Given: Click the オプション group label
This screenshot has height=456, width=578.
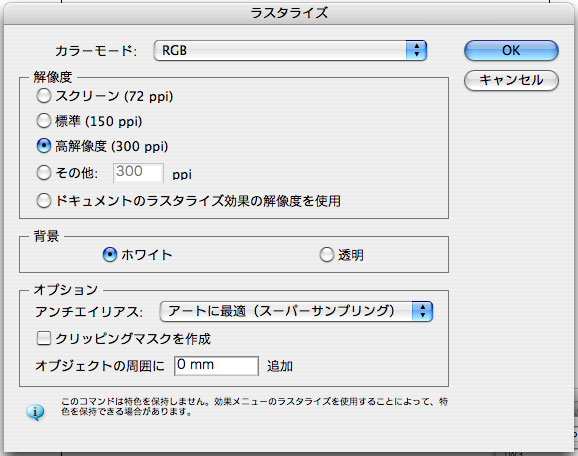Looking at the screenshot, I should (x=66, y=289).
